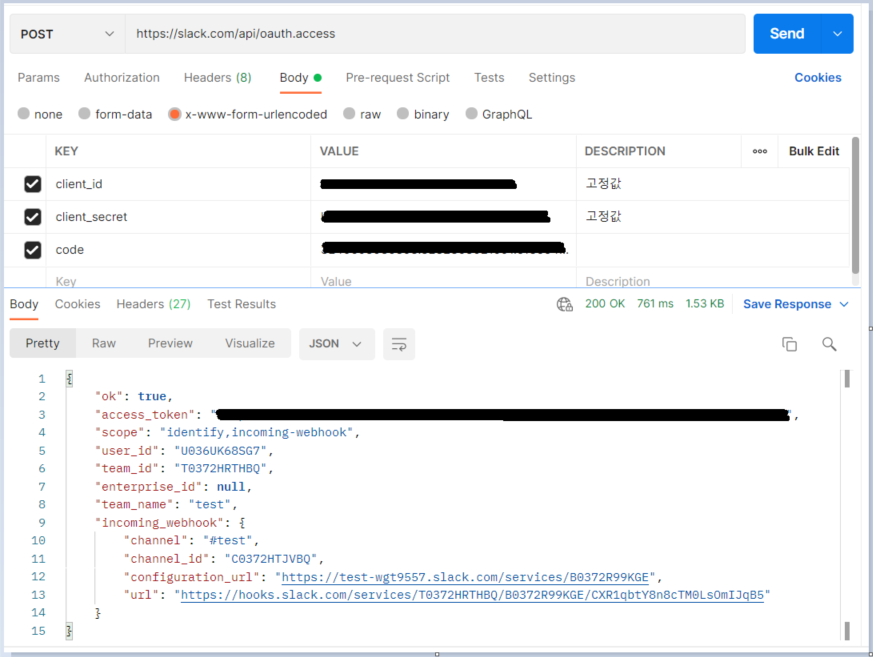Click the "identify,incoming-webhook" scope value
The image size is (873, 657).
[x=256, y=433]
